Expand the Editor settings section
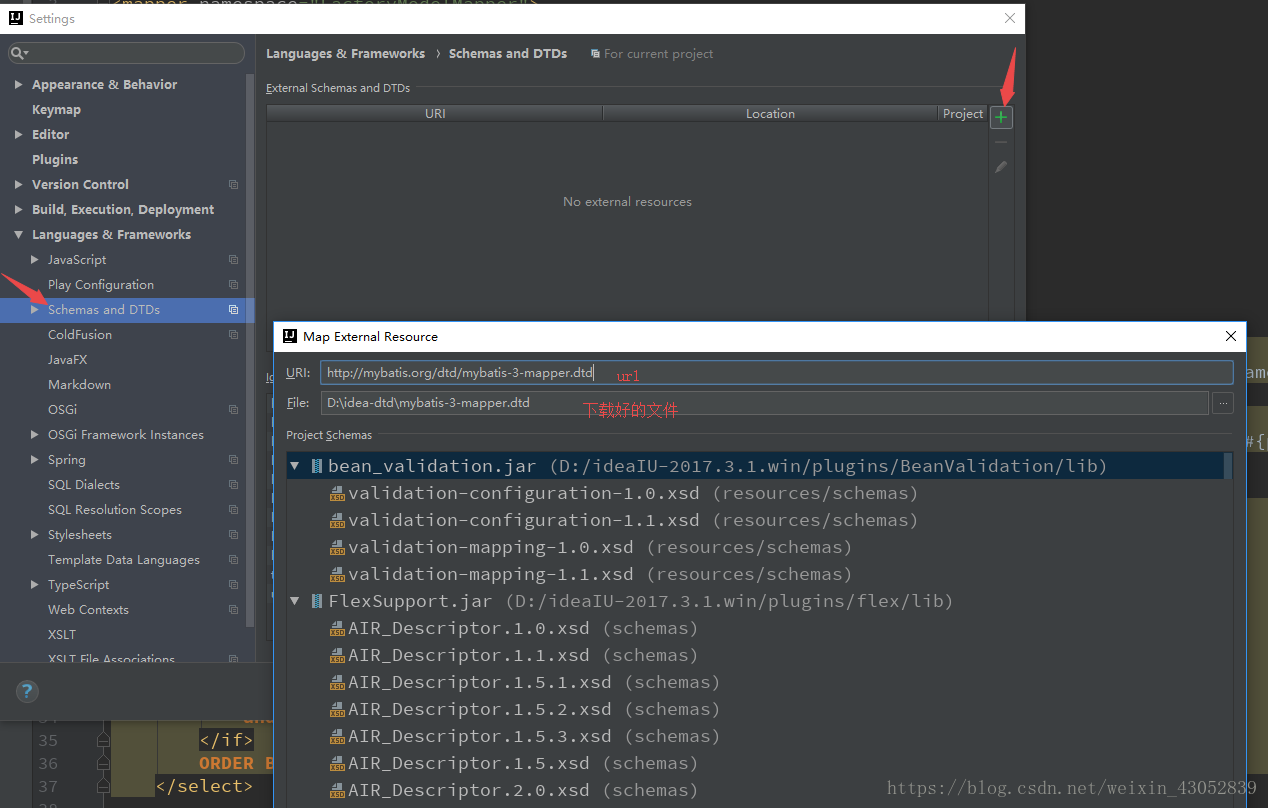Viewport: 1268px width, 808px height. (x=19, y=135)
